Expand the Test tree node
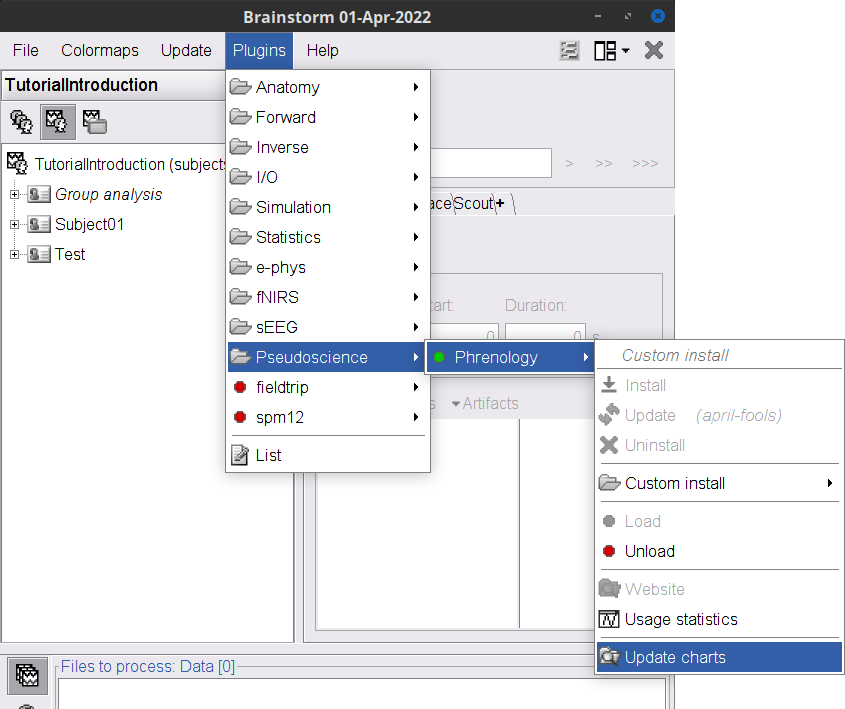845x709 pixels. pyautogui.click(x=15, y=254)
